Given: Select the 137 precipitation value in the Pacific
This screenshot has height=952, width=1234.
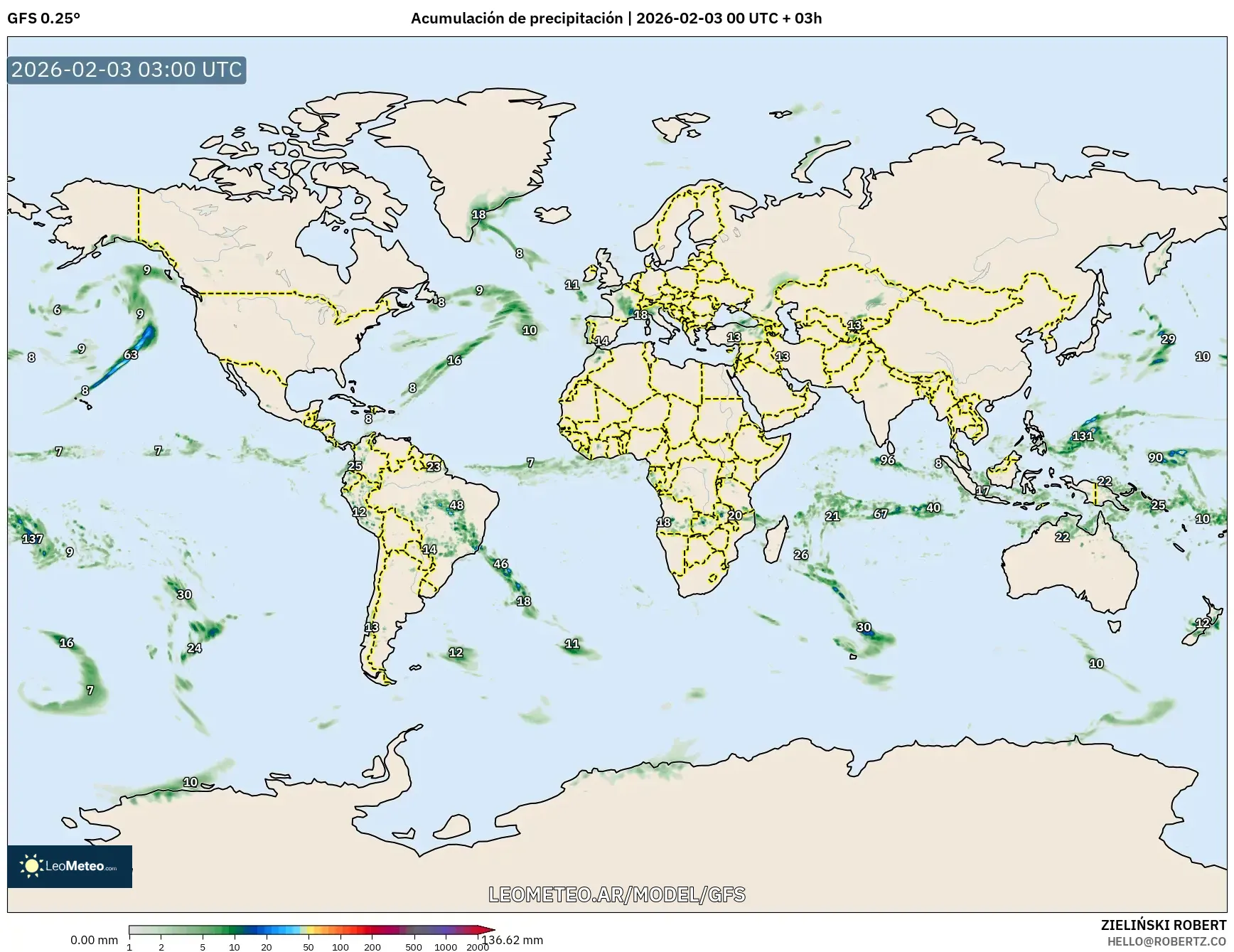Looking at the screenshot, I should [33, 539].
